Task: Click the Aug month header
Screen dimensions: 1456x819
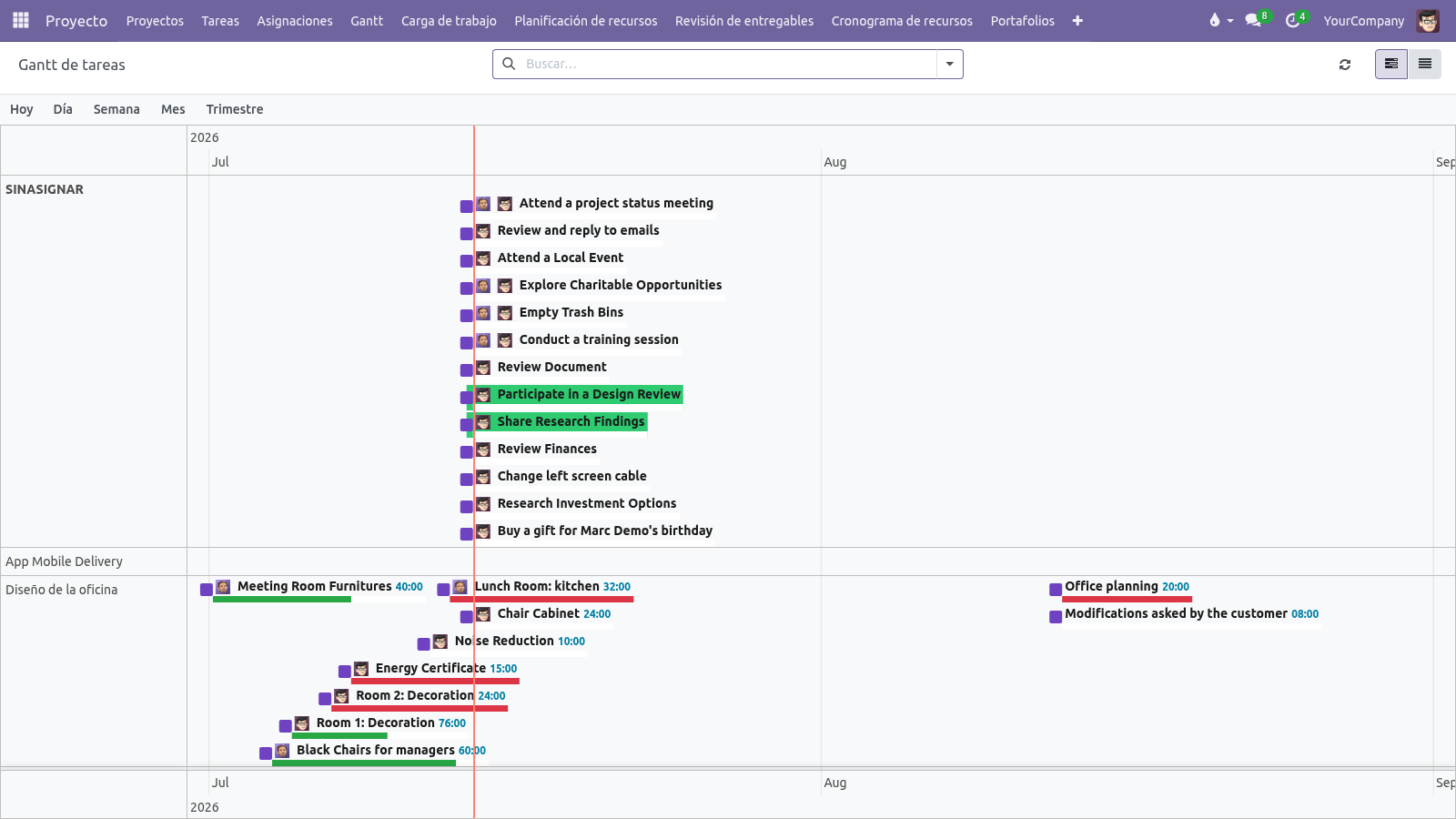Action: point(835,162)
